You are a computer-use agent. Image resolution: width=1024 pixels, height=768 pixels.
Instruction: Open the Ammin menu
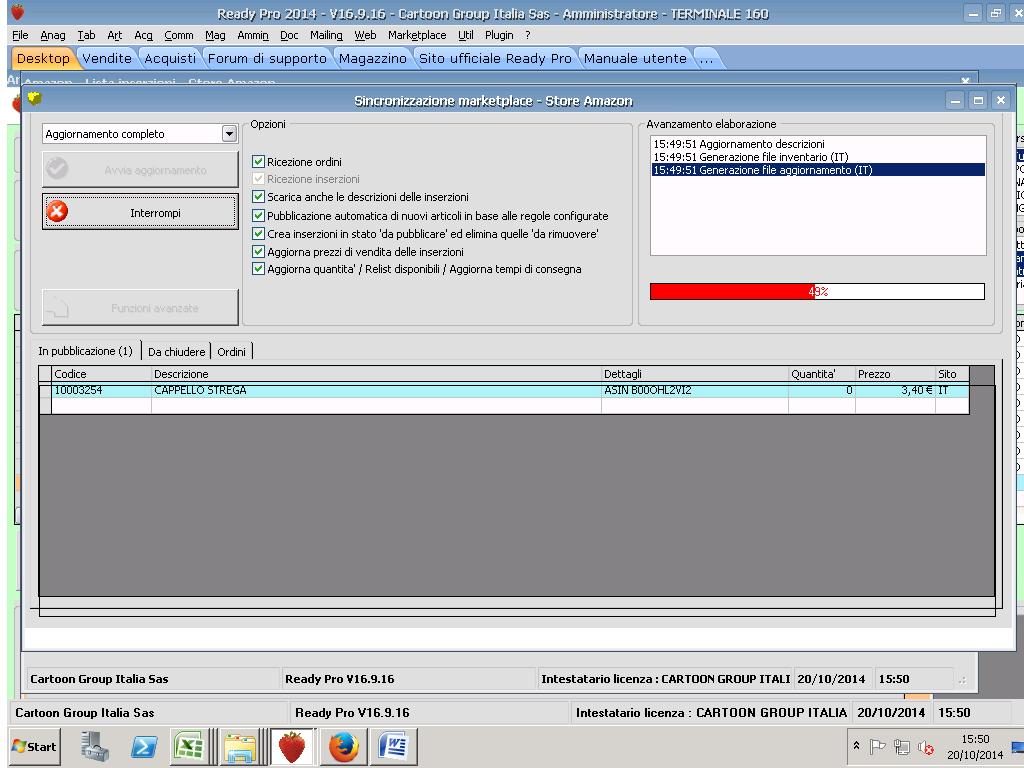253,35
